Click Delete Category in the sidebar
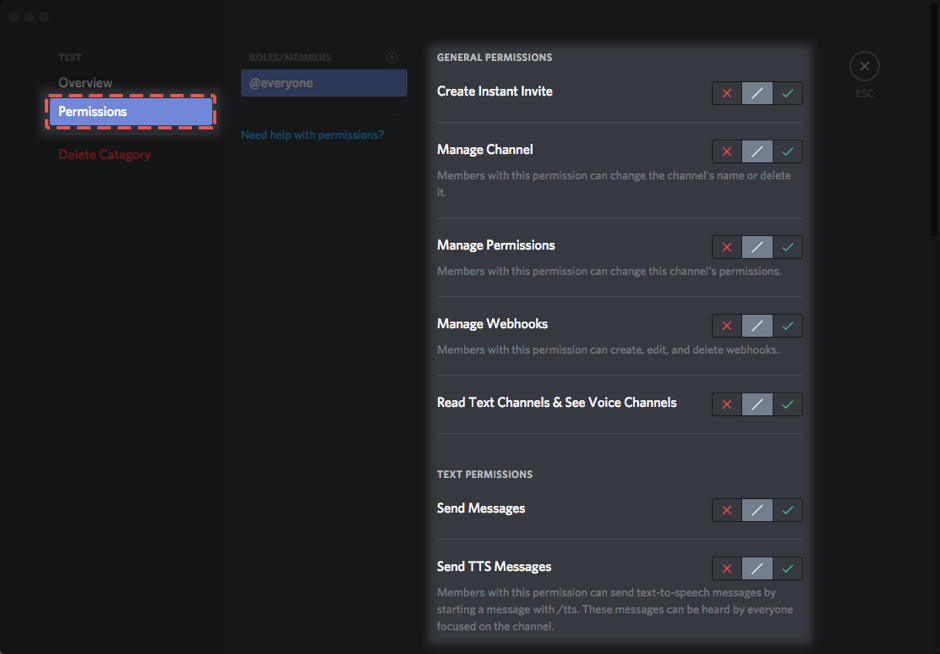Viewport: 940px width, 654px height. tap(105, 155)
